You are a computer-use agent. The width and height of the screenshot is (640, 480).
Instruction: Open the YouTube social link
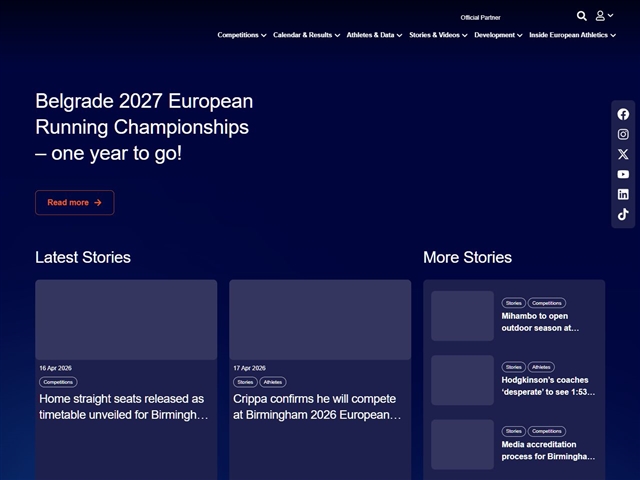[623, 174]
